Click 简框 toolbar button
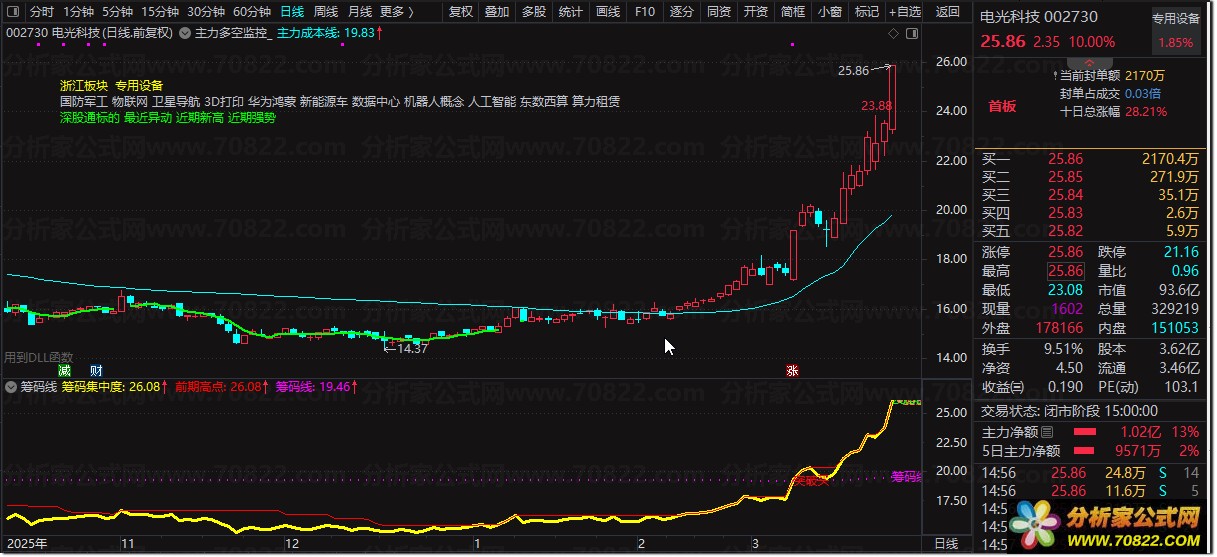1217x557 pixels. pyautogui.click(x=792, y=12)
